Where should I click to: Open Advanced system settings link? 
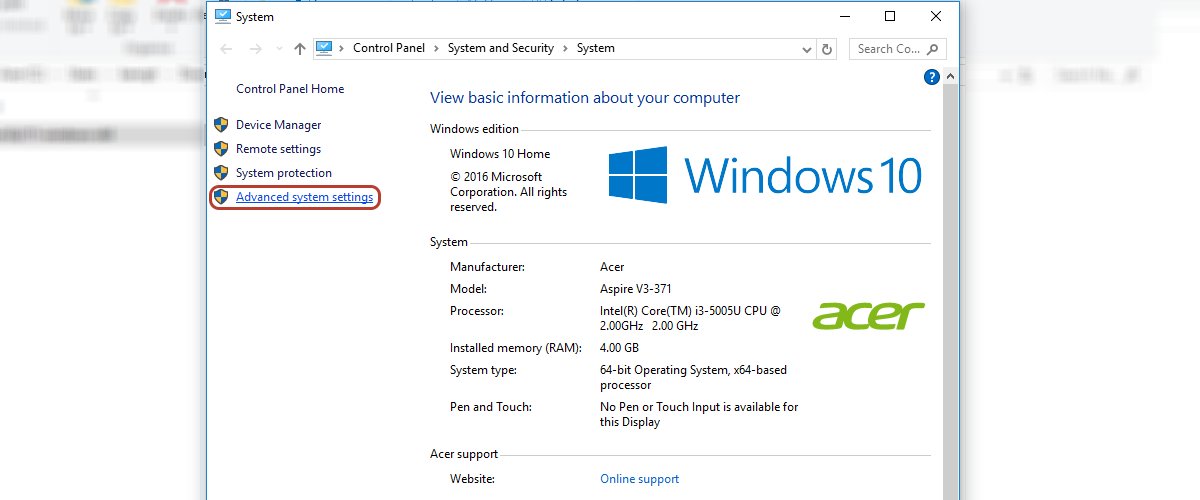click(x=304, y=197)
